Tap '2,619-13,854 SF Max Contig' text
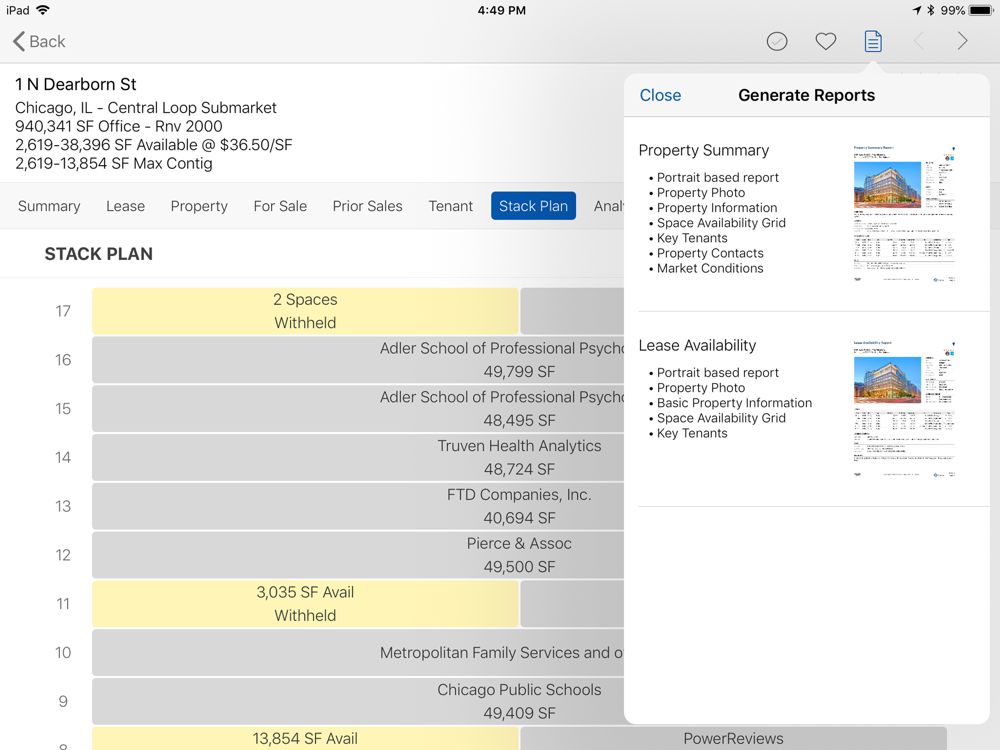 coord(114,163)
